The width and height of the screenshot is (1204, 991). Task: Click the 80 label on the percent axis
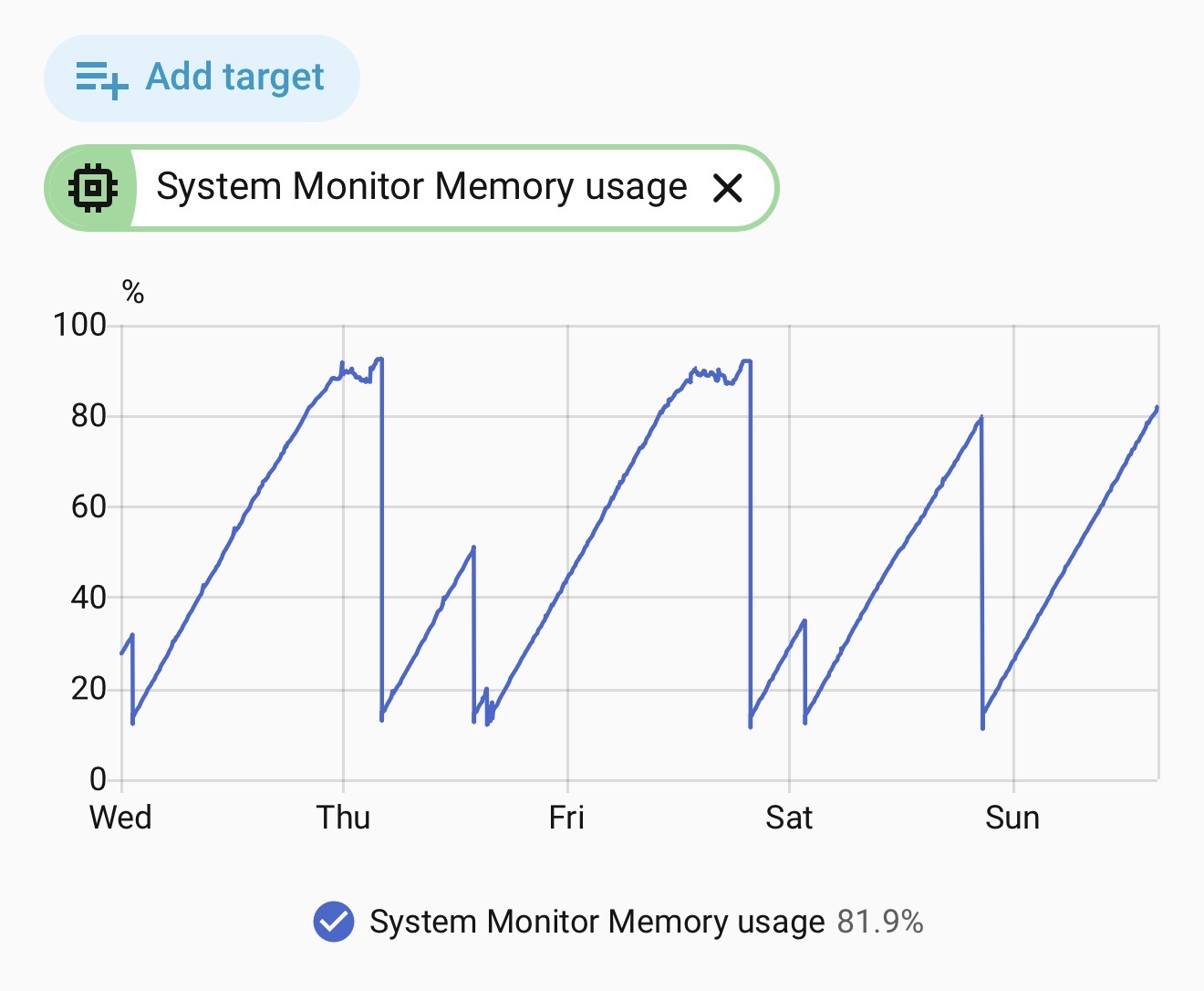[89, 416]
